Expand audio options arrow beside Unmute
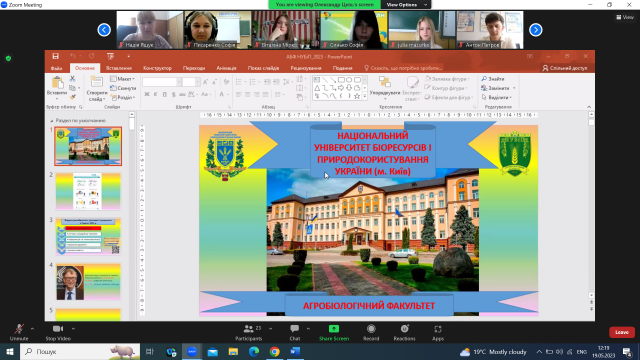The height and width of the screenshot is (360, 640). tap(32, 329)
